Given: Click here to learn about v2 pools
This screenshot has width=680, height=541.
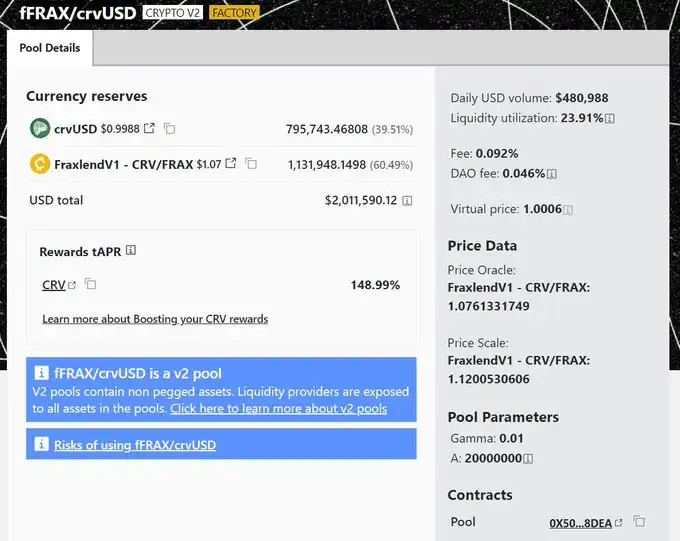Looking at the screenshot, I should pyautogui.click(x=278, y=409).
